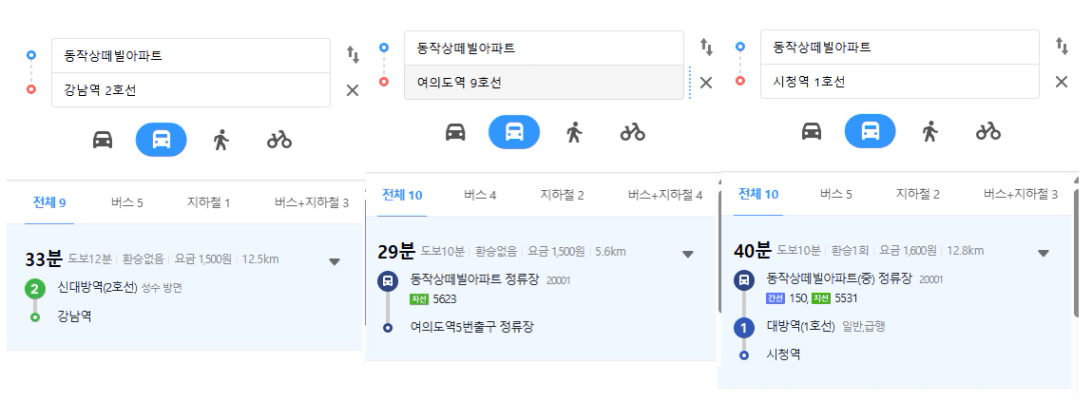The width and height of the screenshot is (1092, 402).
Task: Toggle transit mode in the Gangnam Station panel
Action: 161,139
